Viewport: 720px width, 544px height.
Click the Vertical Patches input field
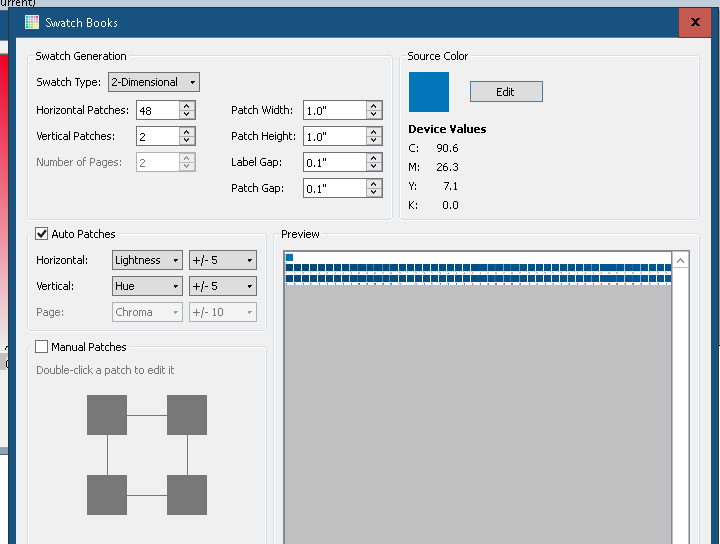pyautogui.click(x=158, y=136)
